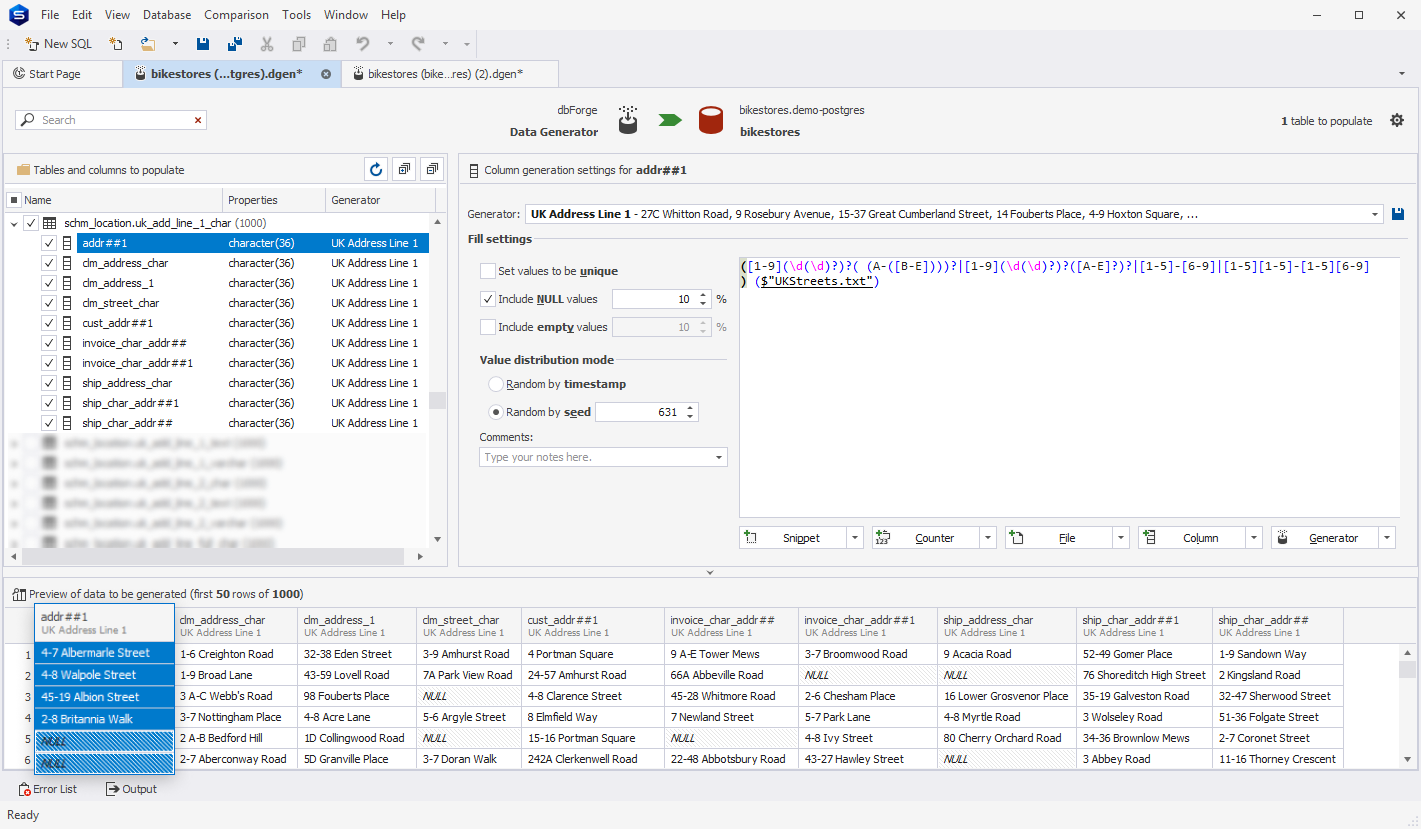Click the Save icon in toolbar

coord(203,44)
